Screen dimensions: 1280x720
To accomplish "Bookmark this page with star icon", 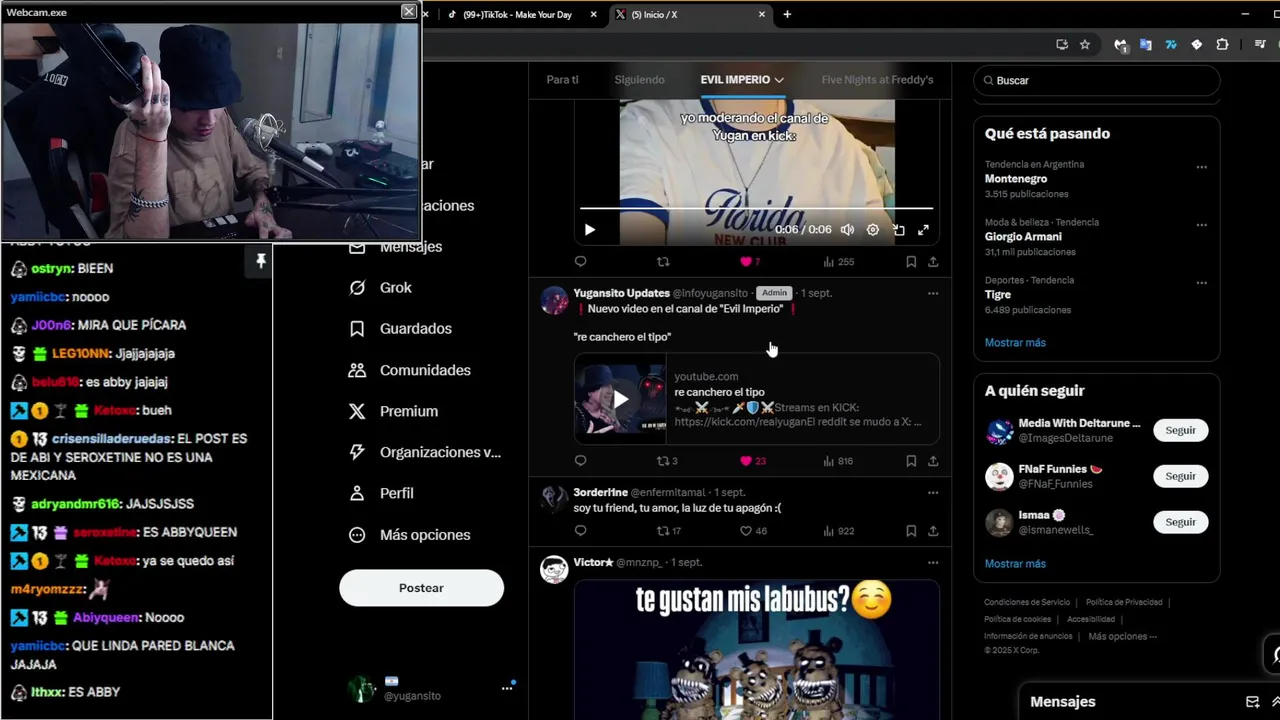I will (1085, 45).
